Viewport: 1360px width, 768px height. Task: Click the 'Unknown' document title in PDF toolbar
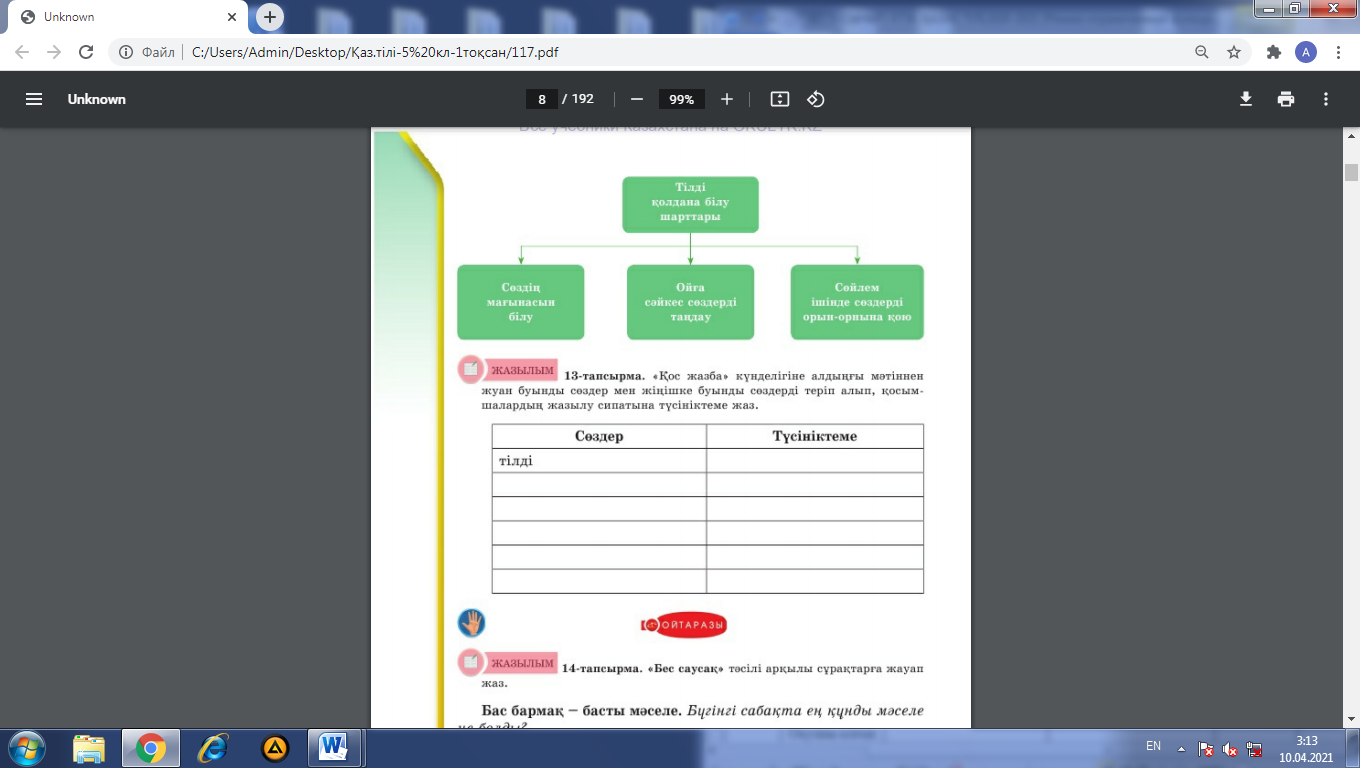(97, 99)
